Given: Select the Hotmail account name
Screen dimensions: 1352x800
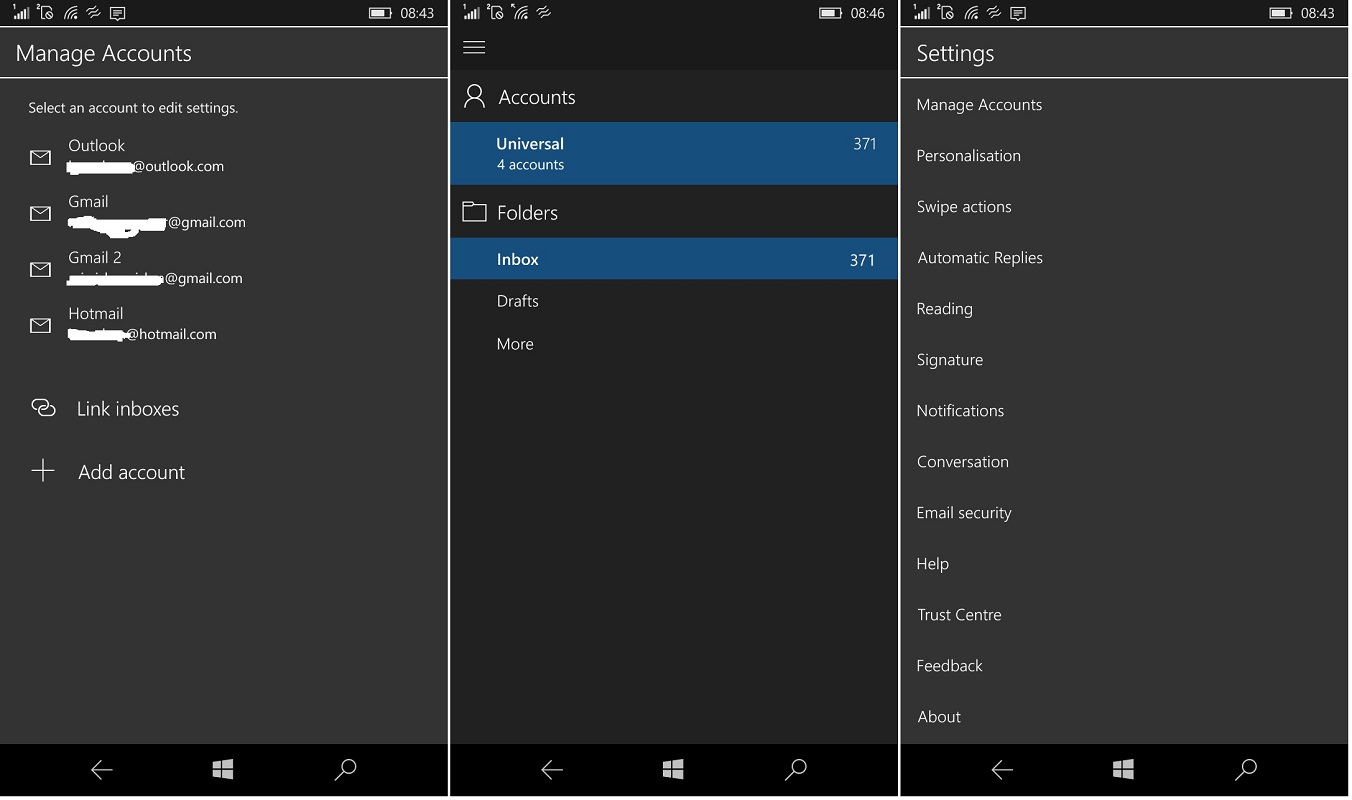Looking at the screenshot, I should click(96, 314).
